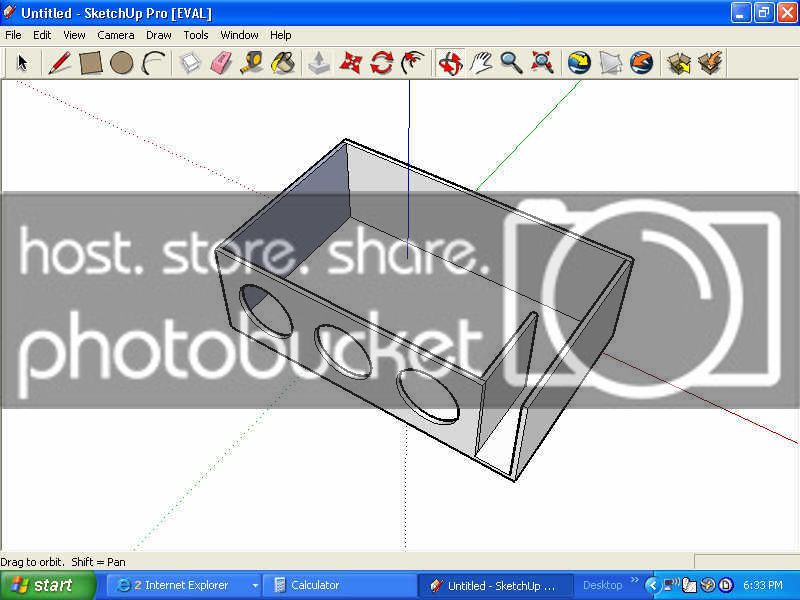Image resolution: width=800 pixels, height=600 pixels.
Task: Select the arrow Select tool
Action: [22, 63]
